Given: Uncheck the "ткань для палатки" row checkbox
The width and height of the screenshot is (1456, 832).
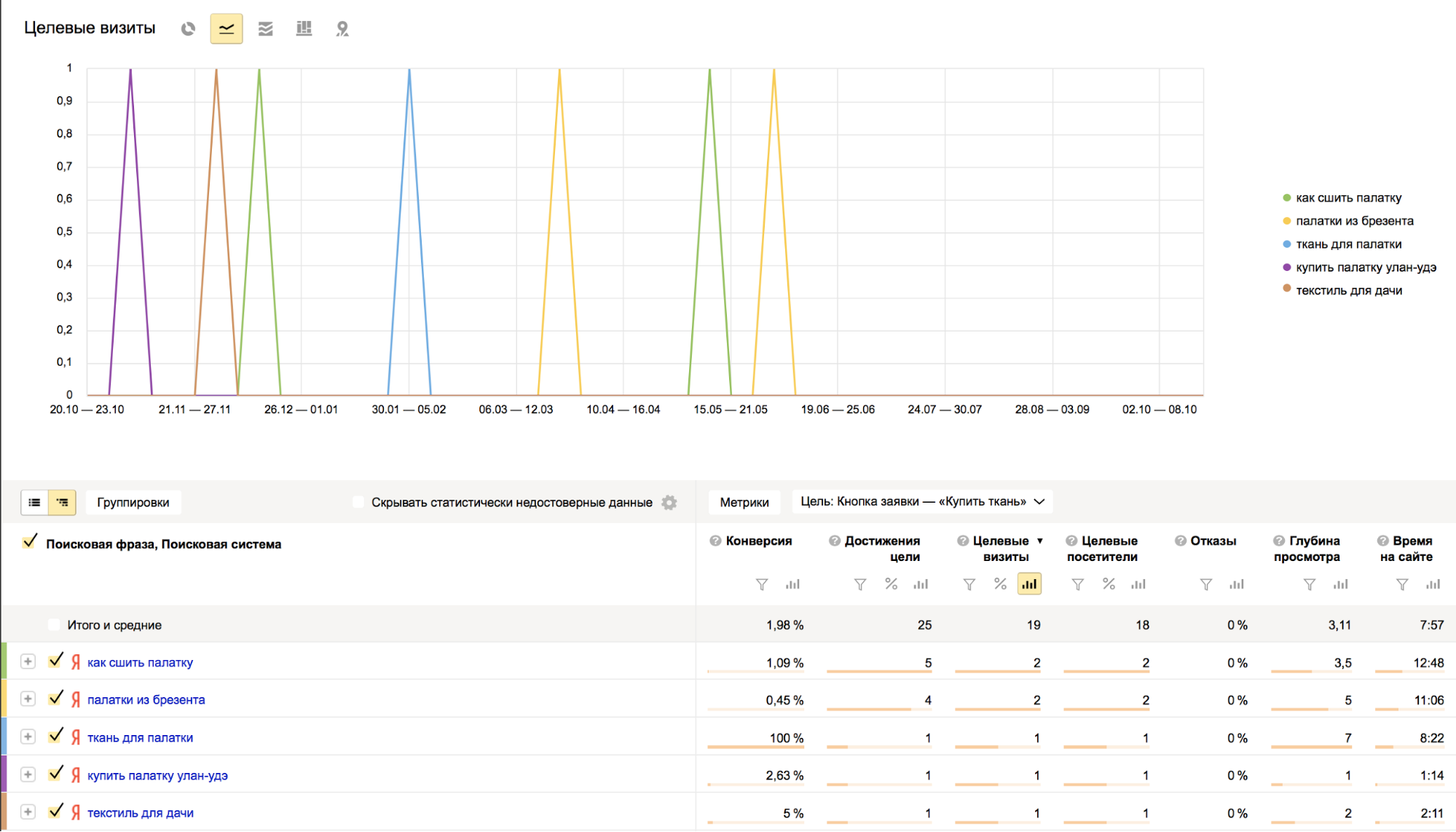Looking at the screenshot, I should 55,737.
